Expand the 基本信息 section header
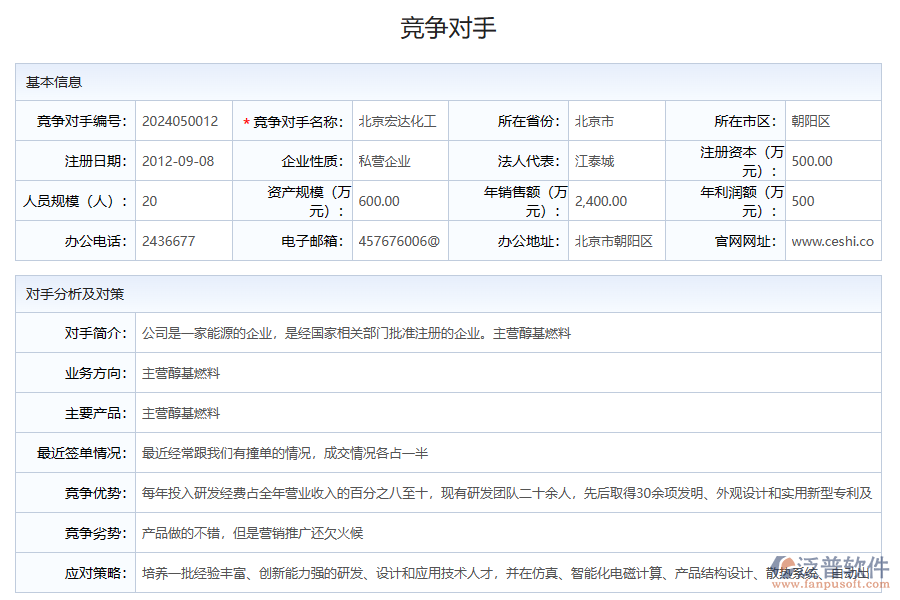The image size is (900, 600). click(x=50, y=83)
